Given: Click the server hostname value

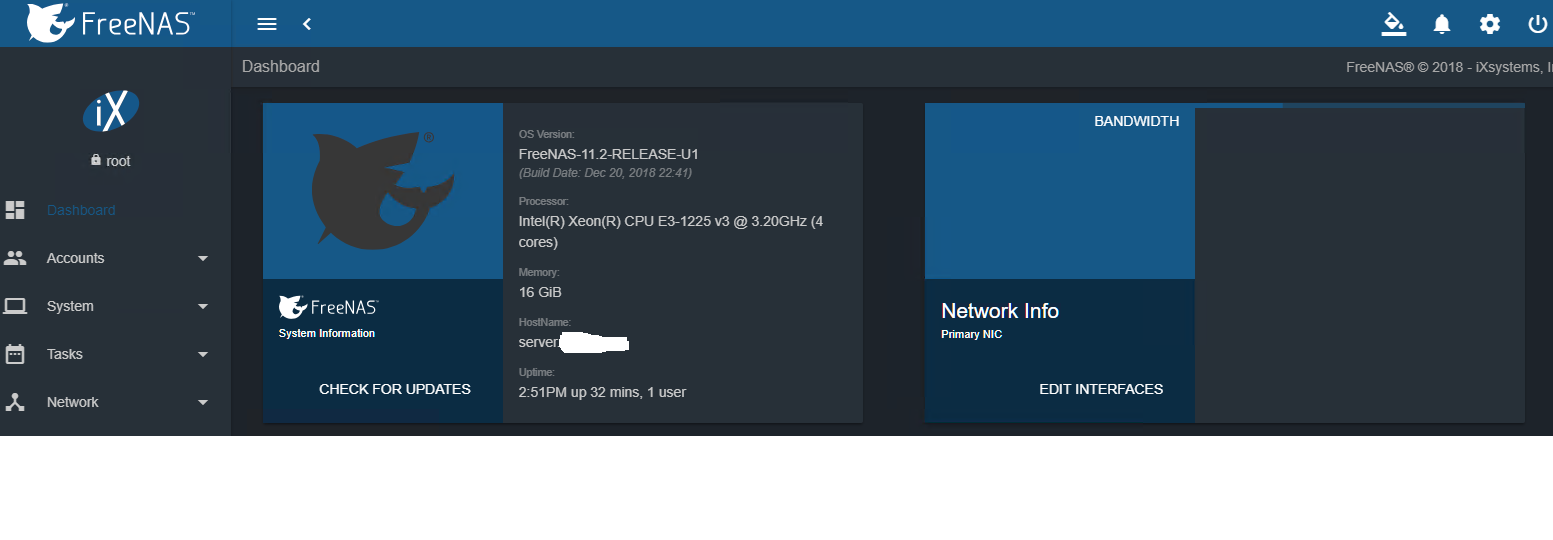Looking at the screenshot, I should 573,342.
